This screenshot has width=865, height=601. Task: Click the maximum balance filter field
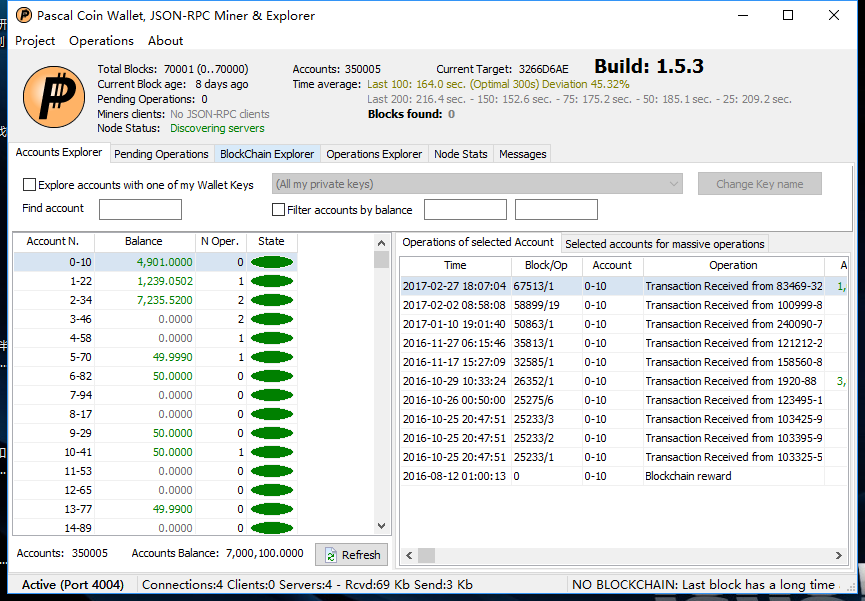point(556,210)
